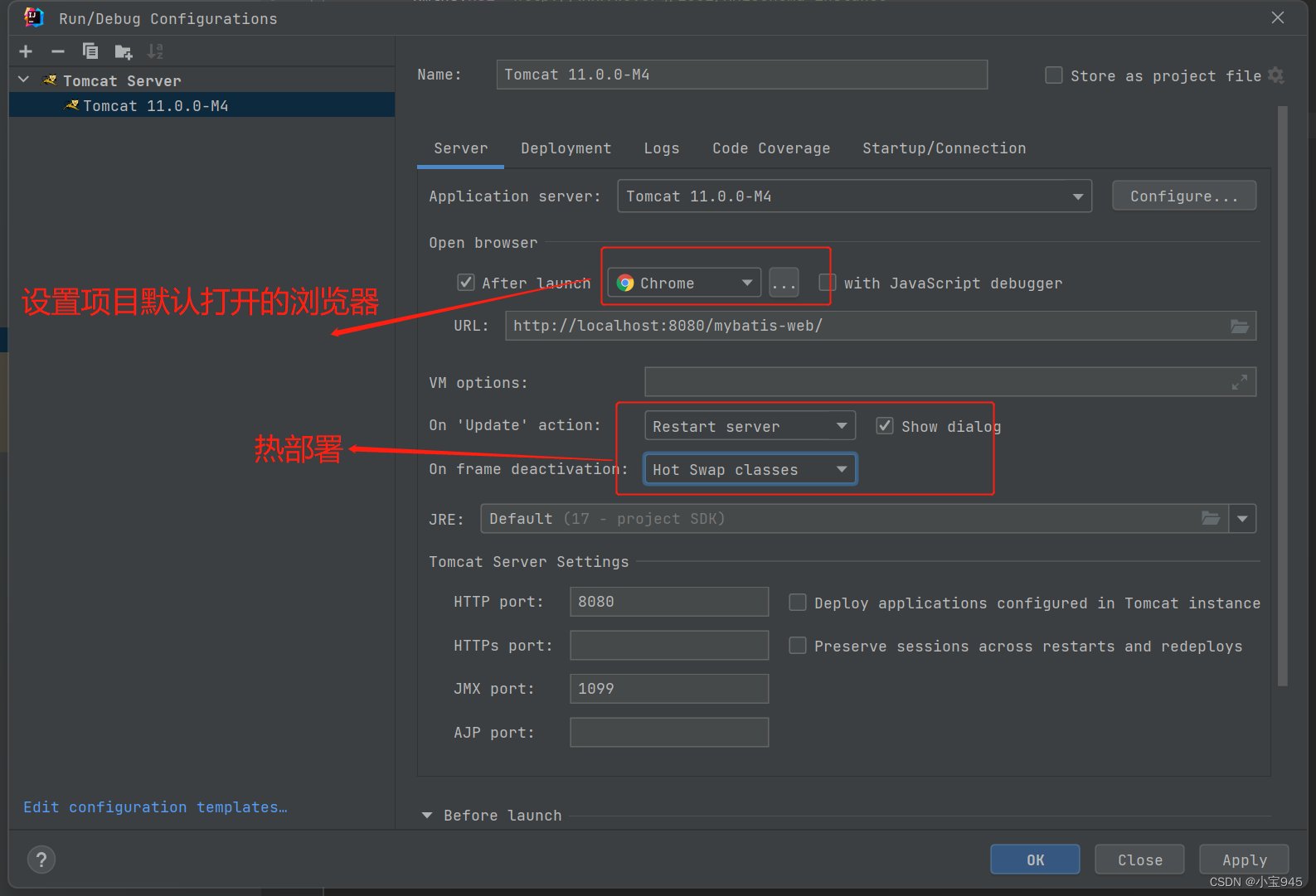Enable with JavaScript debugger
Screen dimensions: 1316x896
[x=827, y=283]
